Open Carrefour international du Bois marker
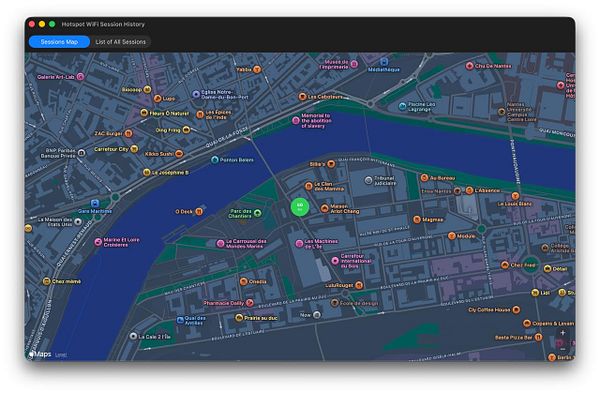Screen dimensions: 600x394 (x=335, y=260)
